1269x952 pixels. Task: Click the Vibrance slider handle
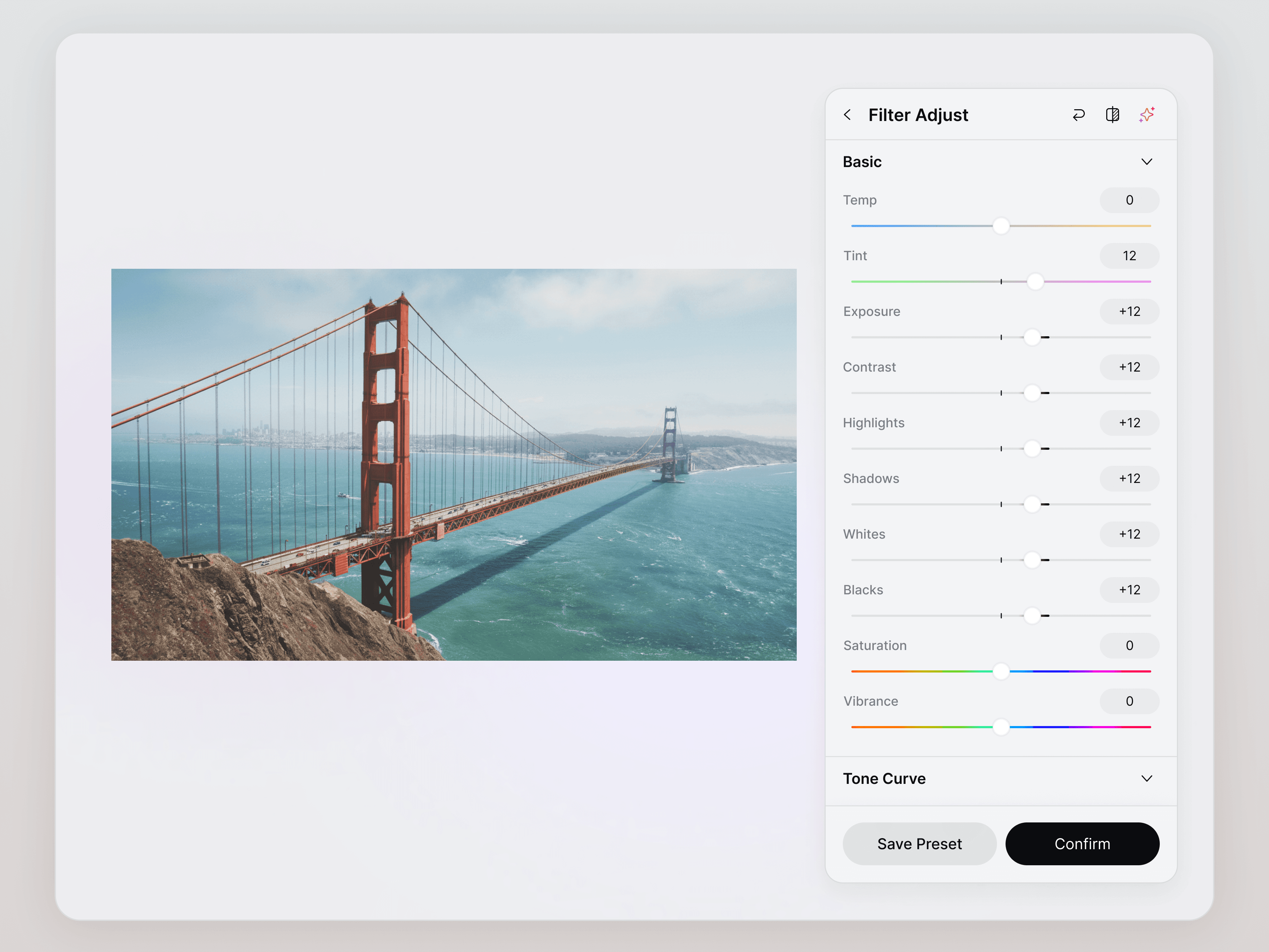coord(1001,727)
